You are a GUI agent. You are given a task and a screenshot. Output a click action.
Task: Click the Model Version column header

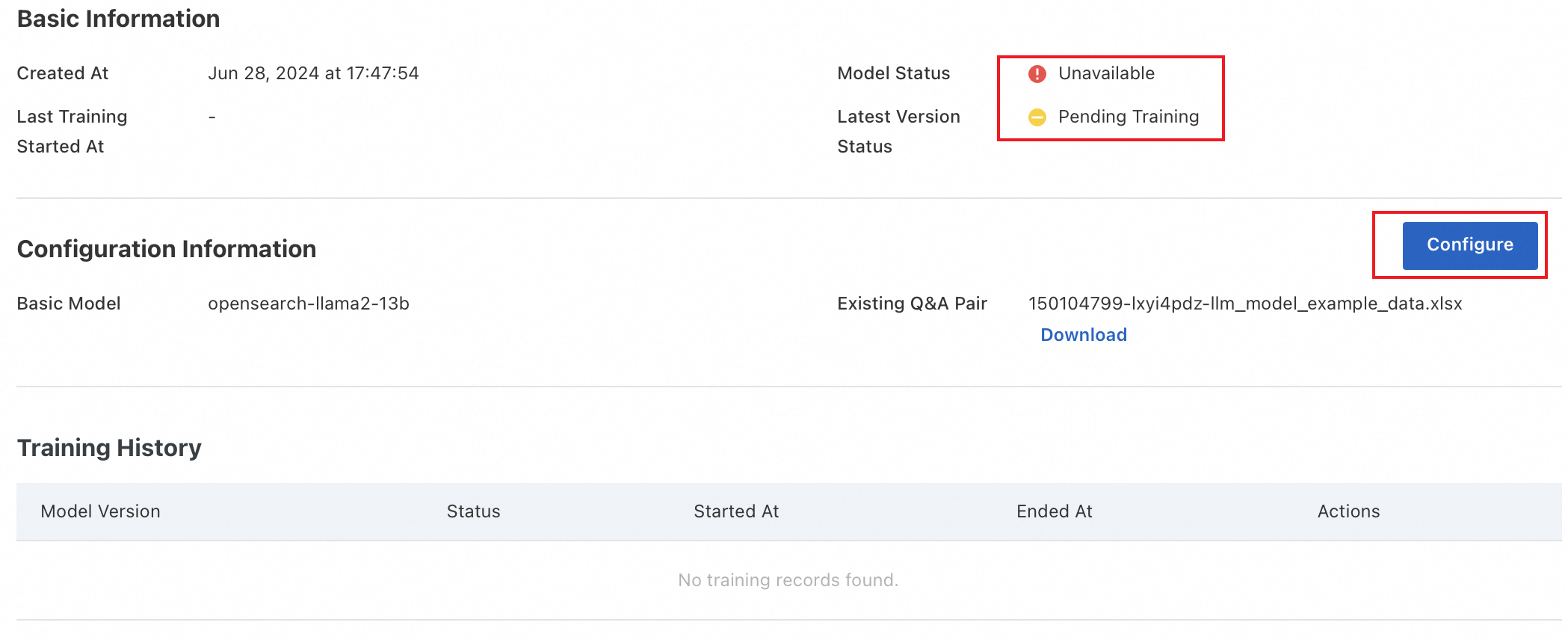click(100, 511)
